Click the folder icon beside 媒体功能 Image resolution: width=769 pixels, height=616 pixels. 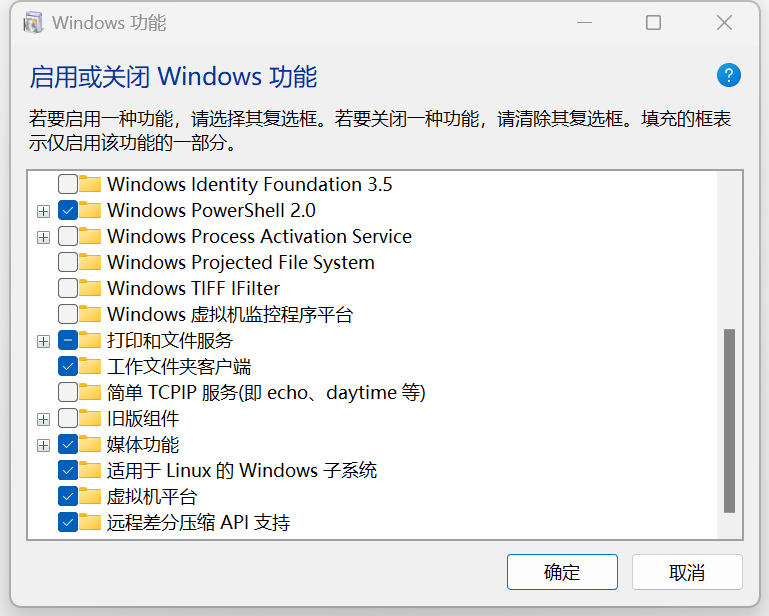click(x=91, y=444)
